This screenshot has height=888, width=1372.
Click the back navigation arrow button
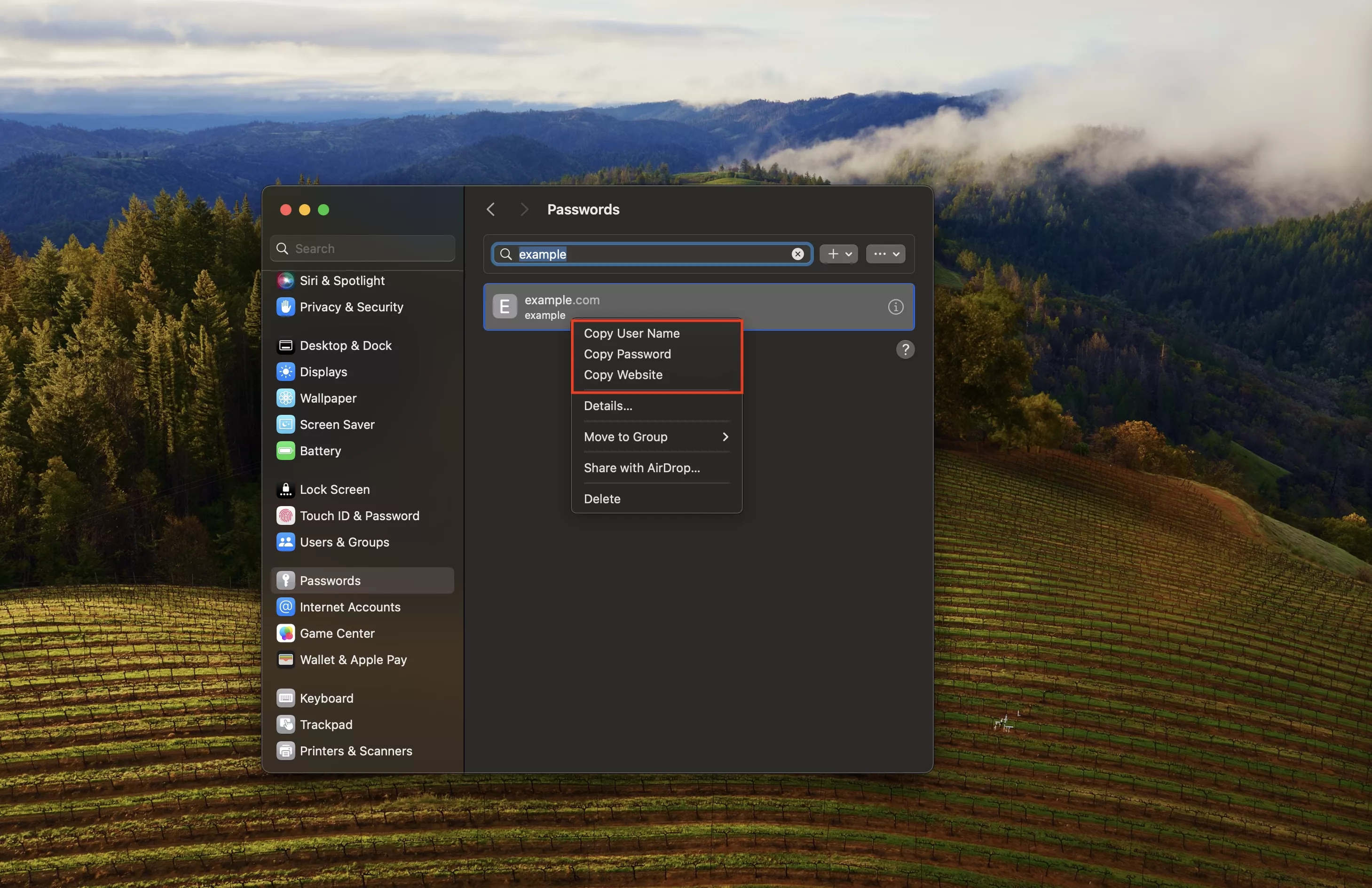tap(490, 209)
